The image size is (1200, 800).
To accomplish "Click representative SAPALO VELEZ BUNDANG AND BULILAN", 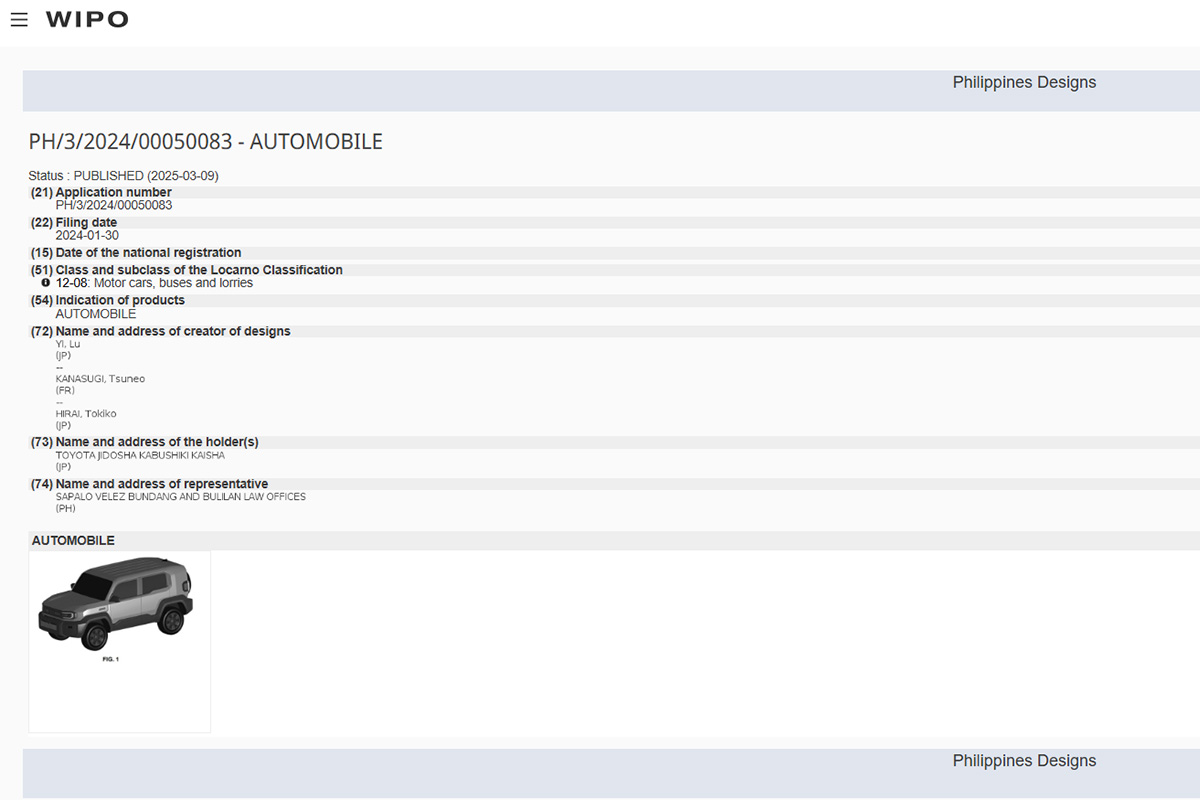I will [180, 496].
